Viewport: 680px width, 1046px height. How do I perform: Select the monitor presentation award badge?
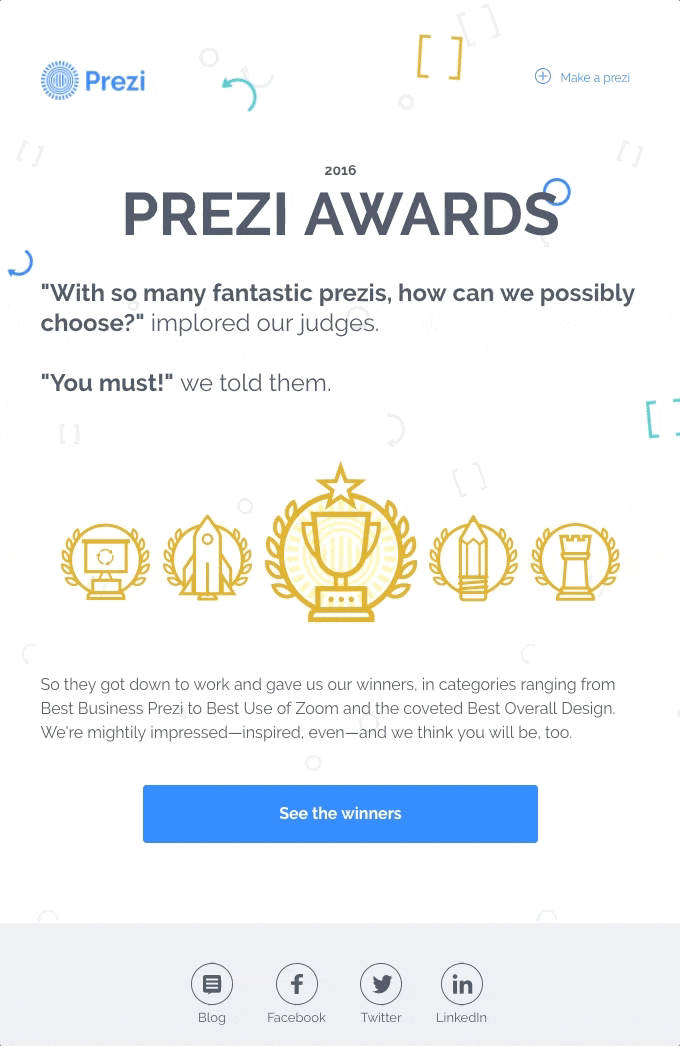105,558
